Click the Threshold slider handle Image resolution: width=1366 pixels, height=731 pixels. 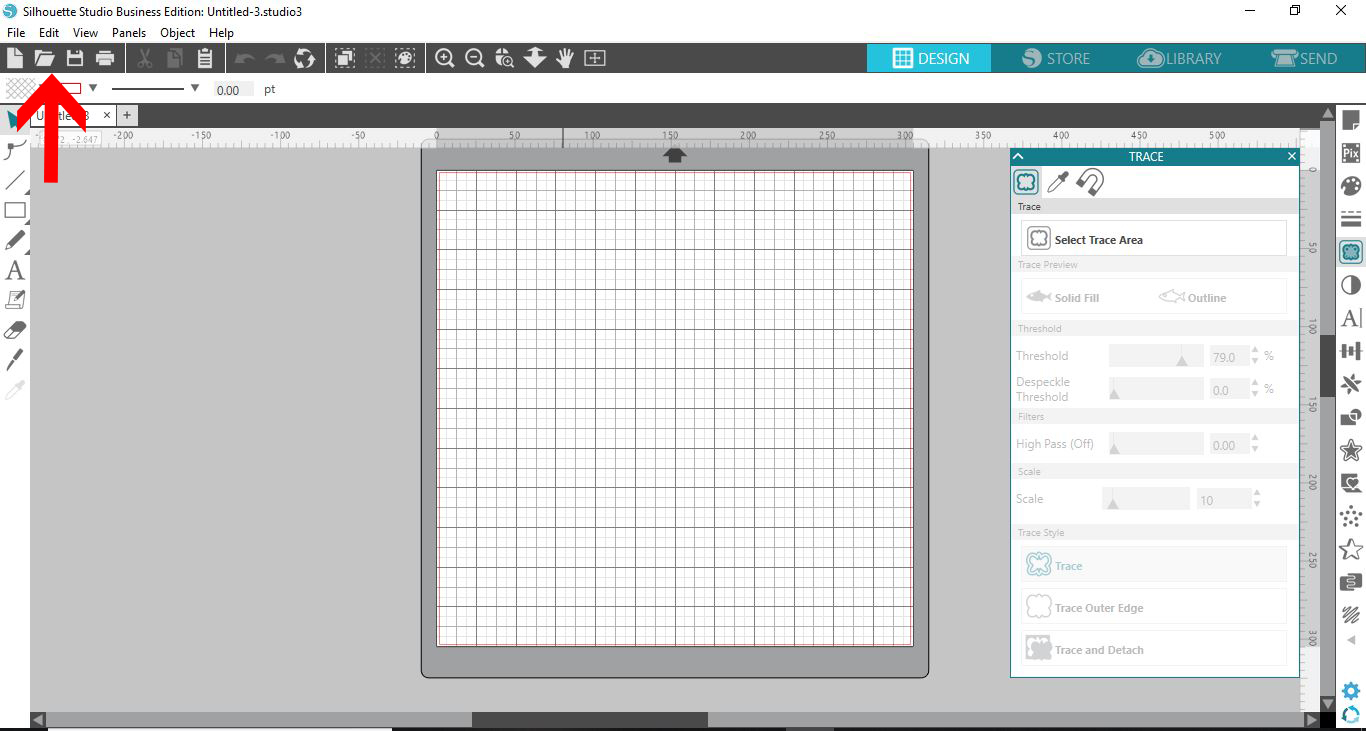1182,360
